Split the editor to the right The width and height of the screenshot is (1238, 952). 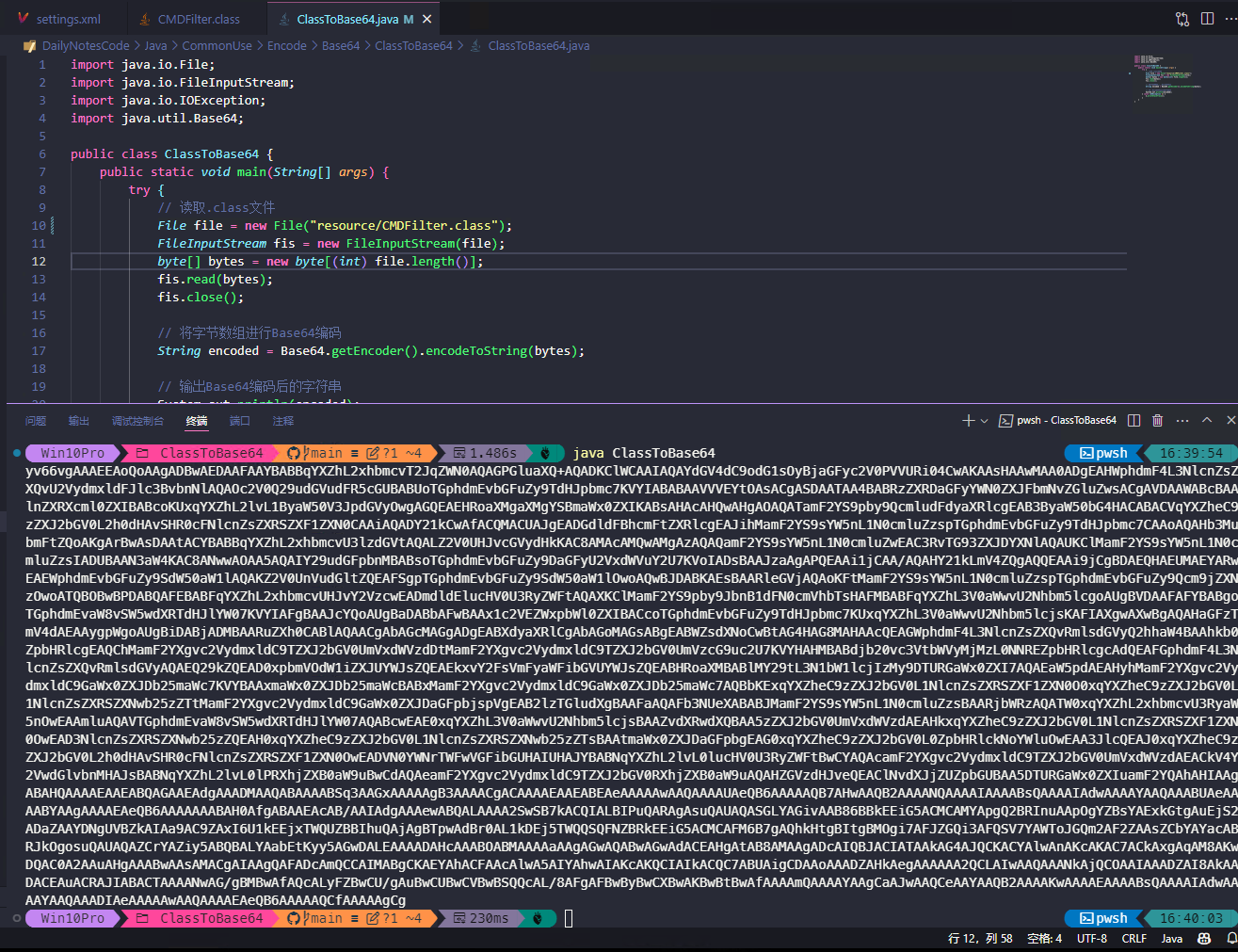(1207, 19)
